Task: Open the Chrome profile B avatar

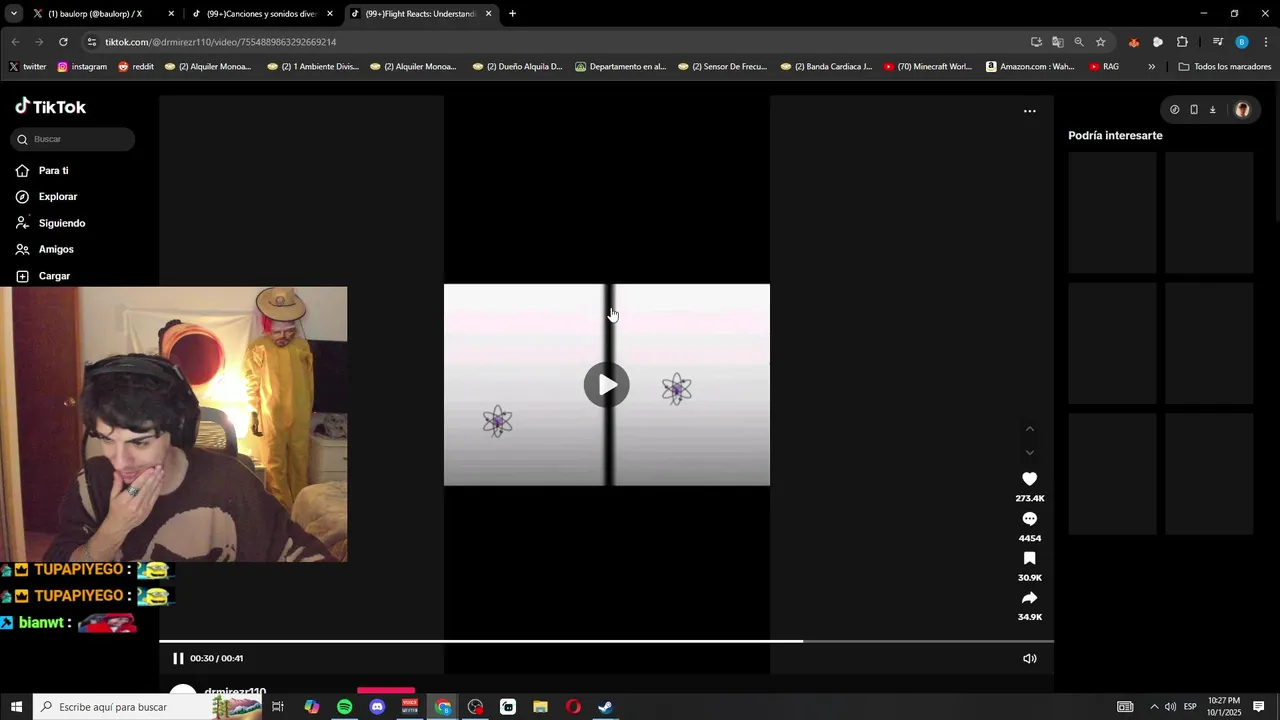Action: pos(1241,42)
